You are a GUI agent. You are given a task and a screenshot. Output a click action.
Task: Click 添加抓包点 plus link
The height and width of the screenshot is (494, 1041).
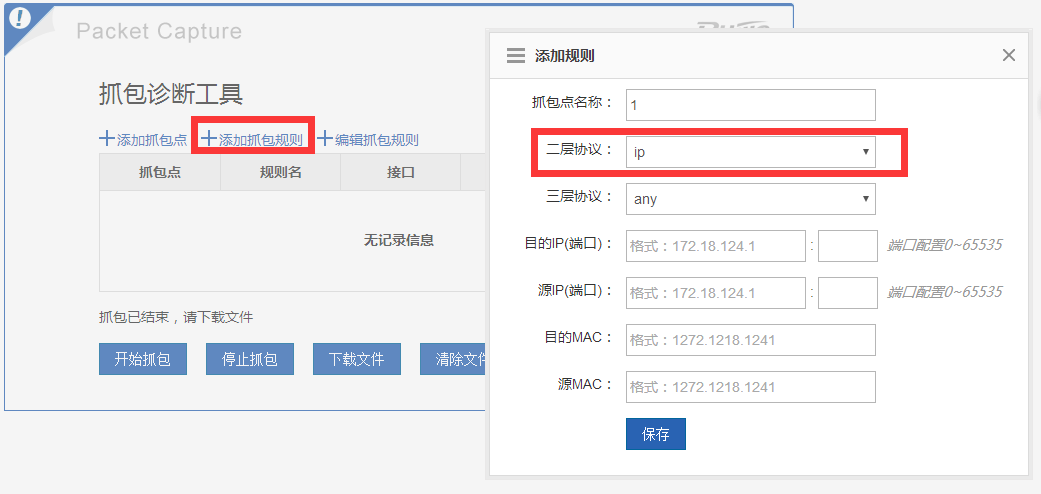pos(143,140)
